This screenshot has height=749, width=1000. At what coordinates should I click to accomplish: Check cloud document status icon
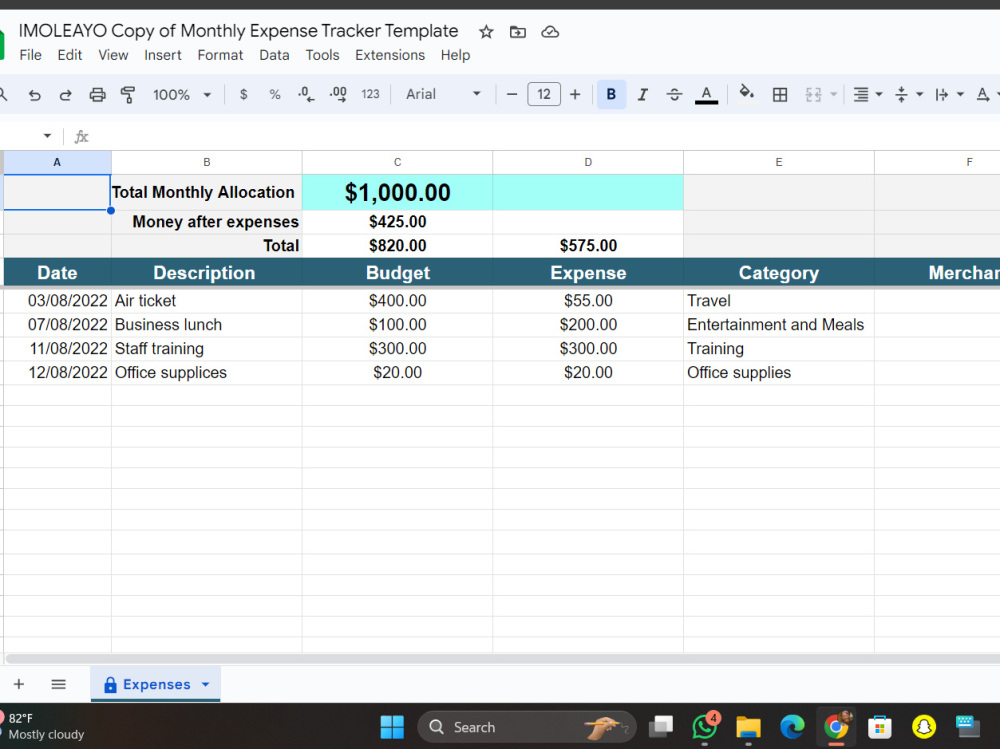click(550, 32)
